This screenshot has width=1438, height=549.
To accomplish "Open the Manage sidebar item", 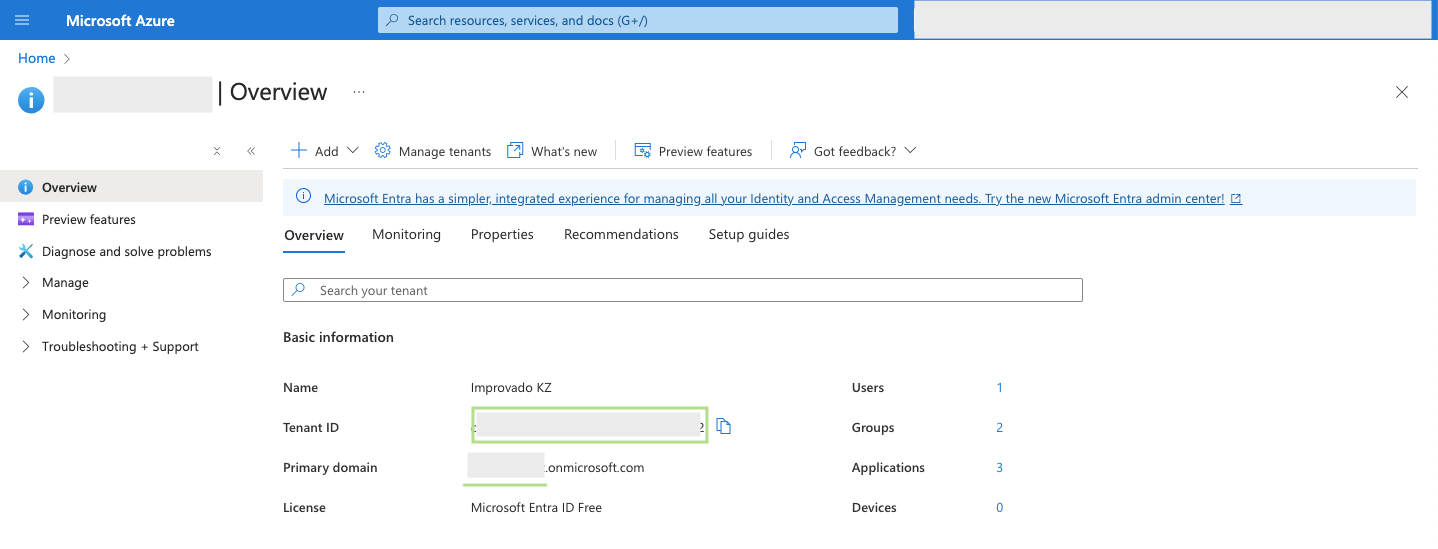I will (65, 283).
